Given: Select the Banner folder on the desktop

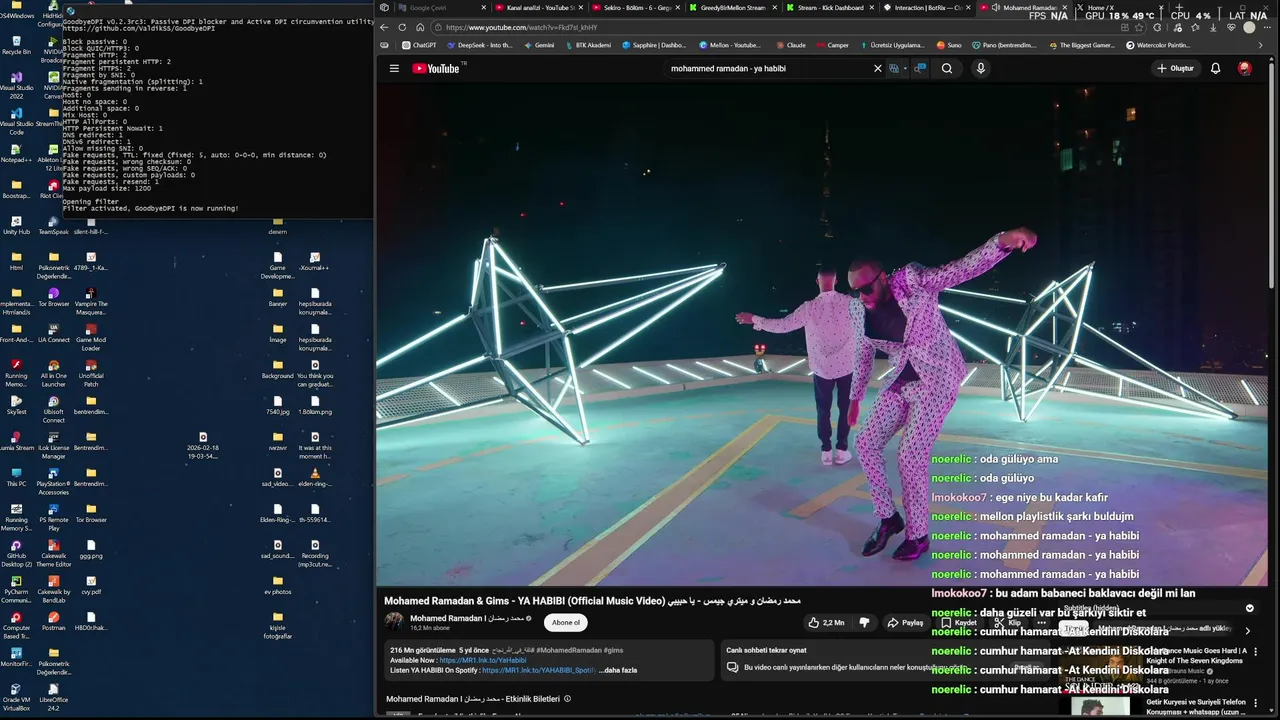Looking at the screenshot, I should tap(277, 297).
